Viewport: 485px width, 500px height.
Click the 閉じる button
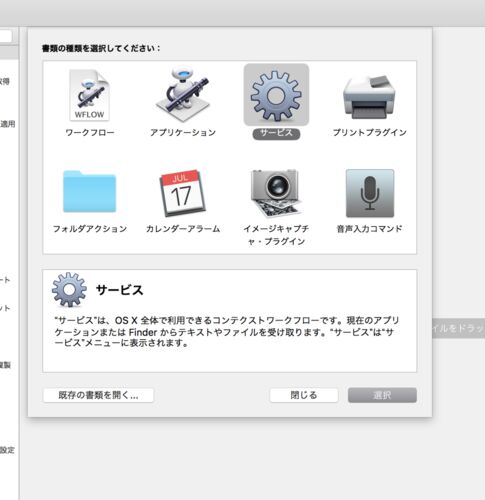pyautogui.click(x=304, y=395)
